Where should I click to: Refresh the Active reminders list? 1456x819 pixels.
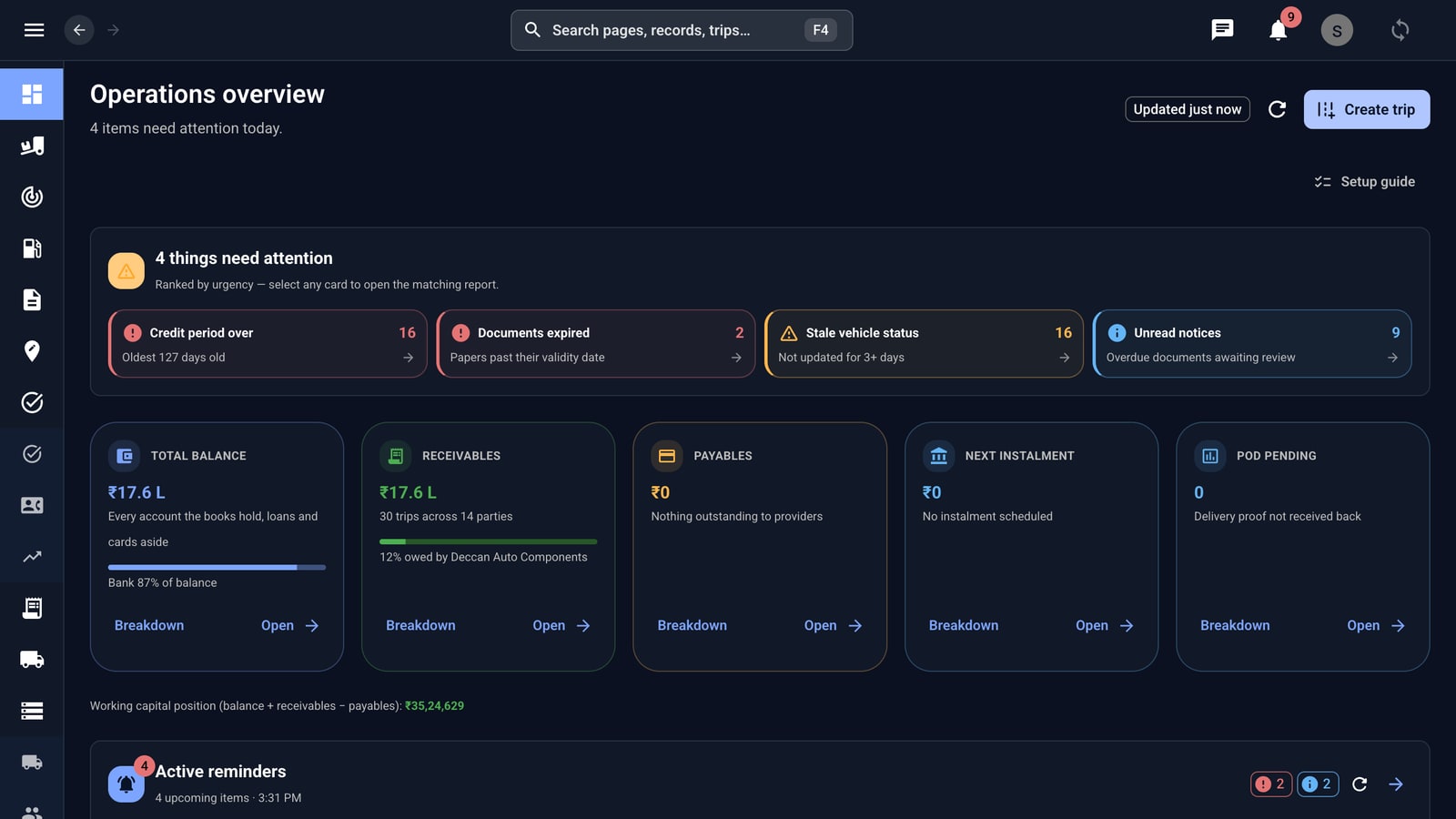click(x=1360, y=784)
